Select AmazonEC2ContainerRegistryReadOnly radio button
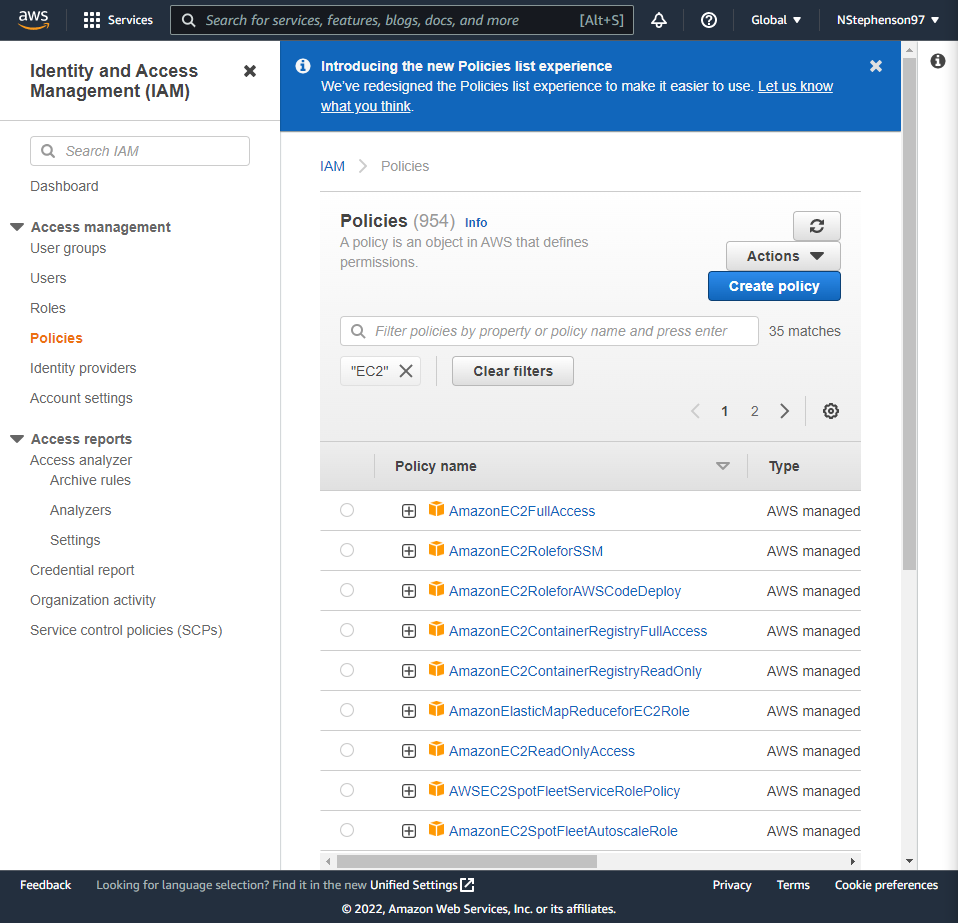Viewport: 958px width, 923px height. 347,670
